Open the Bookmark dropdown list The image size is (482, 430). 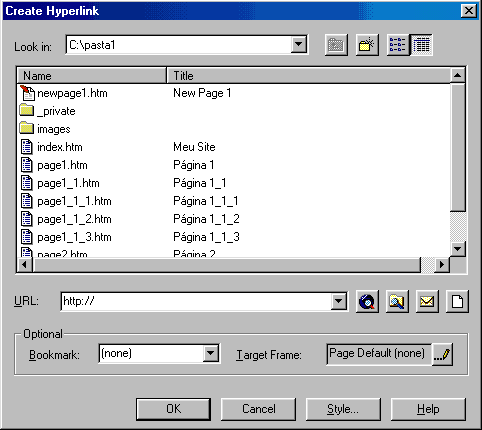(x=211, y=353)
